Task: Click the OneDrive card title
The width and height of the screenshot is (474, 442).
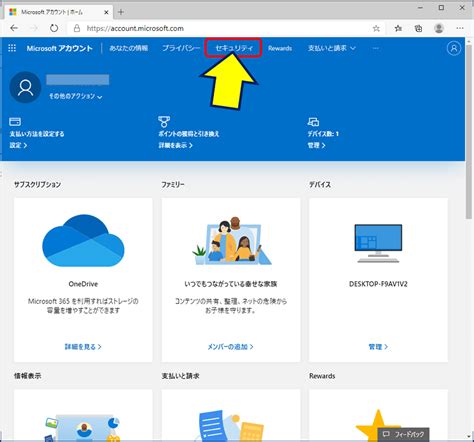Action: (83, 284)
